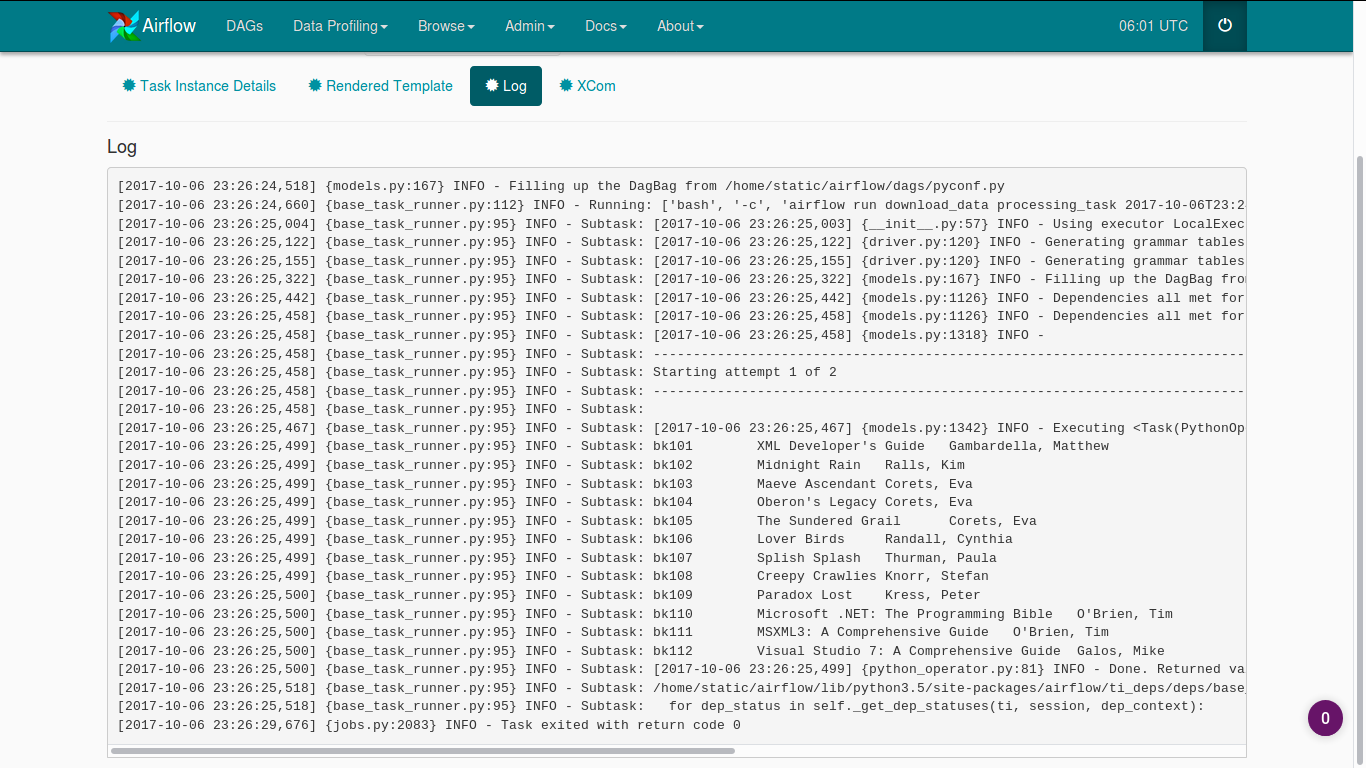Viewport: 1366px width, 768px height.
Task: Click the bk109 Paradox Lost row
Action: click(549, 595)
